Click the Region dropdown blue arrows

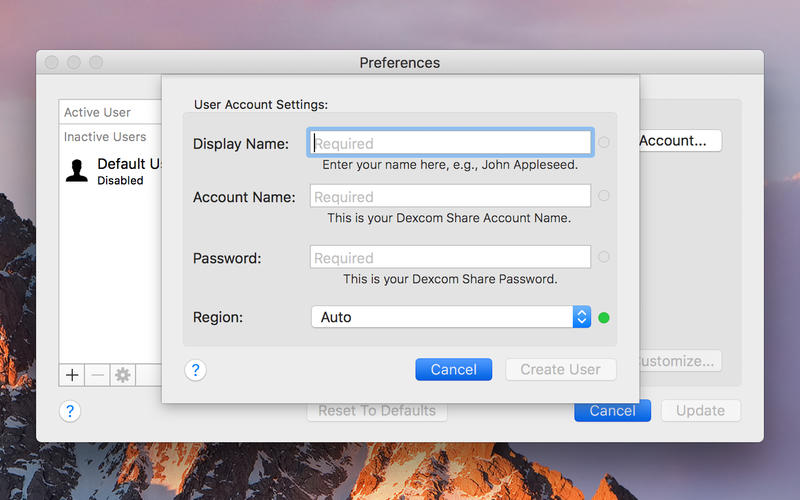click(x=581, y=317)
